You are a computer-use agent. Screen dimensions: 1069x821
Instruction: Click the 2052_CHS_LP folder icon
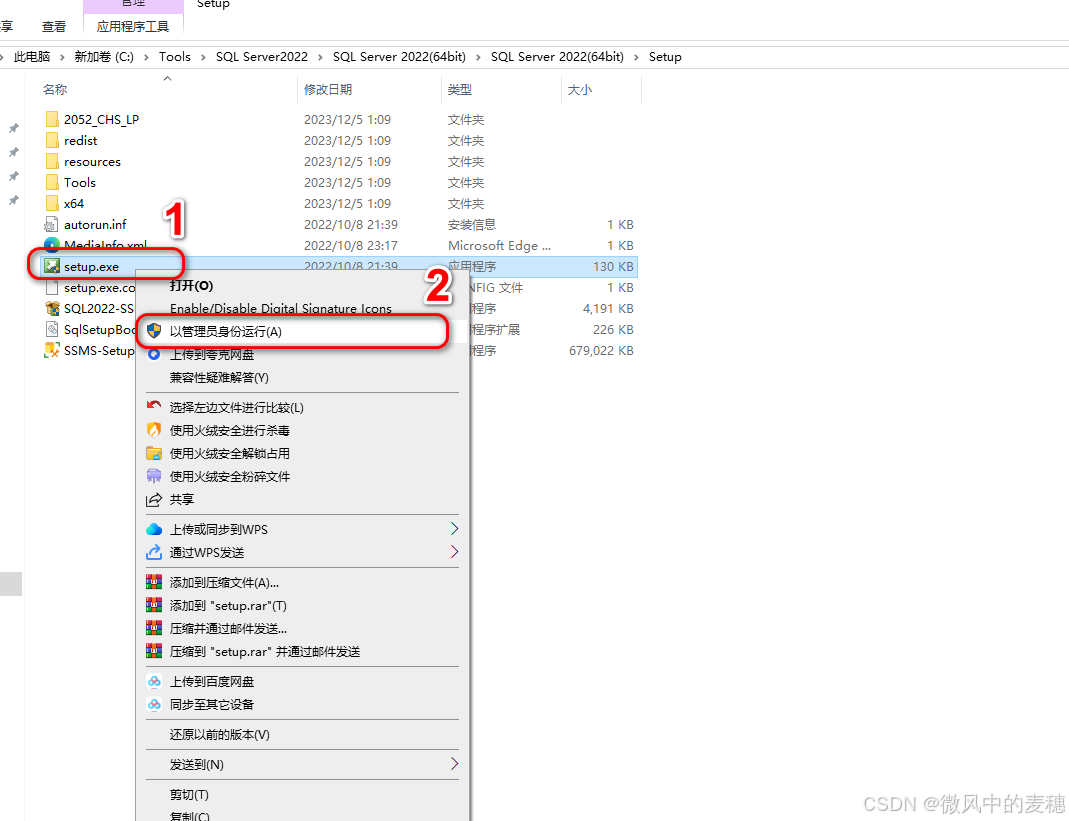tap(52, 119)
